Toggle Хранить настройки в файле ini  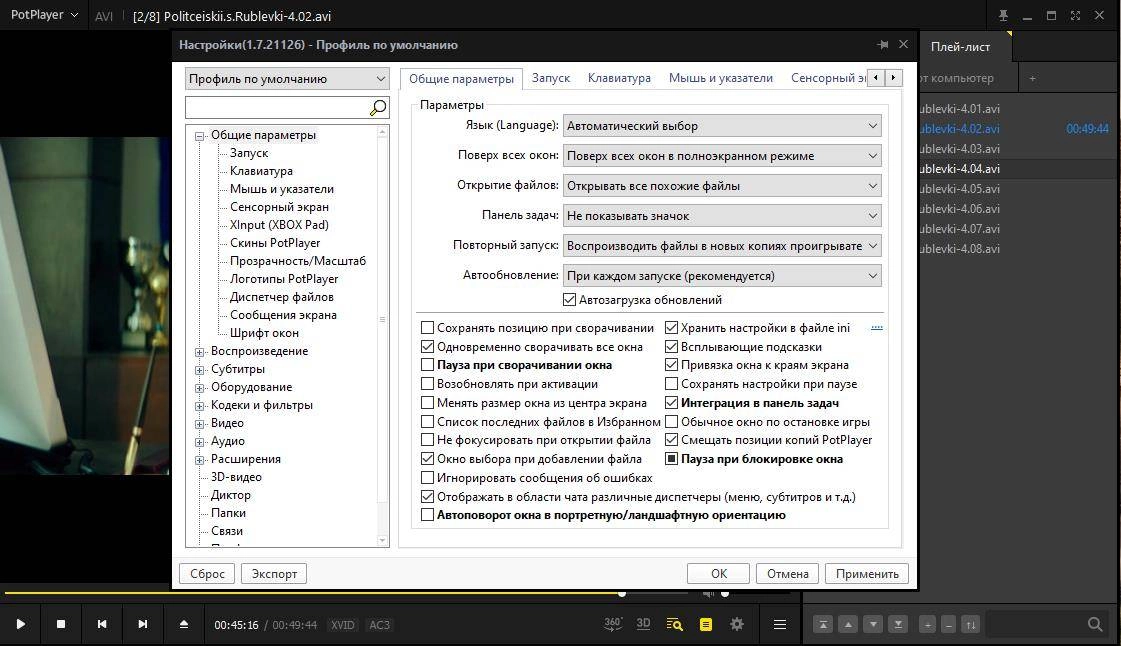671,327
